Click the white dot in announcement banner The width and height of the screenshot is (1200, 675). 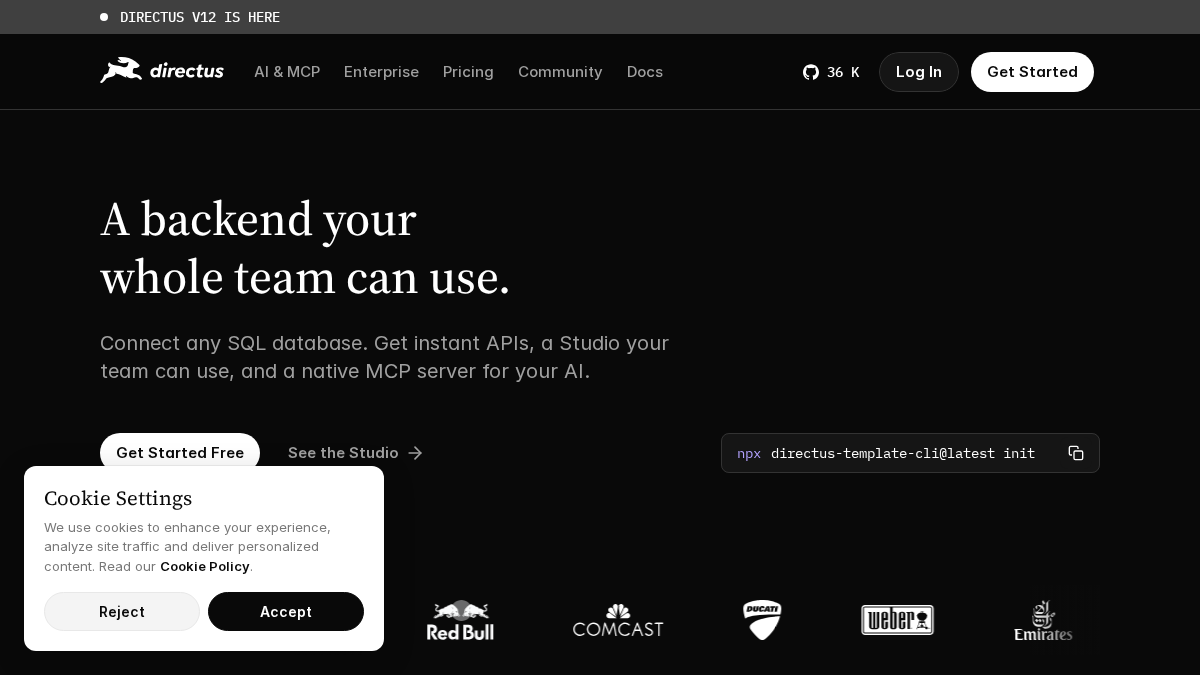(x=104, y=17)
